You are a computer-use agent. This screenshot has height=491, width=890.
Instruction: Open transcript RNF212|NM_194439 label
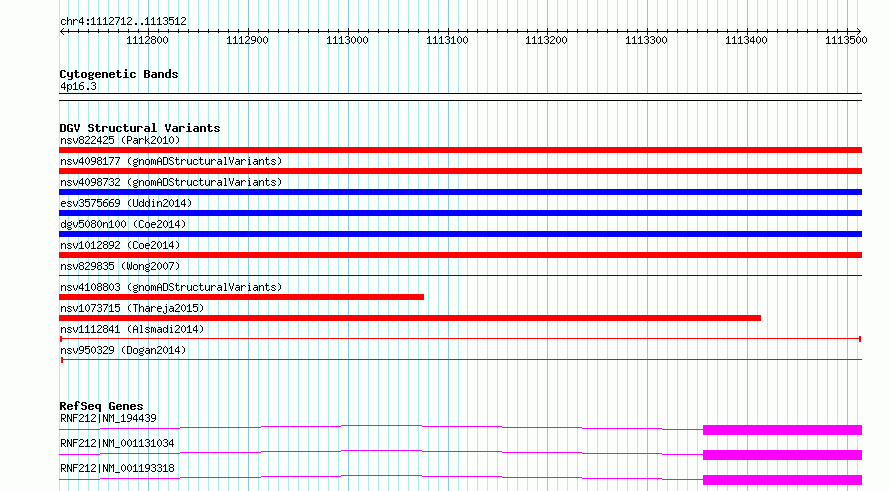tap(108, 418)
